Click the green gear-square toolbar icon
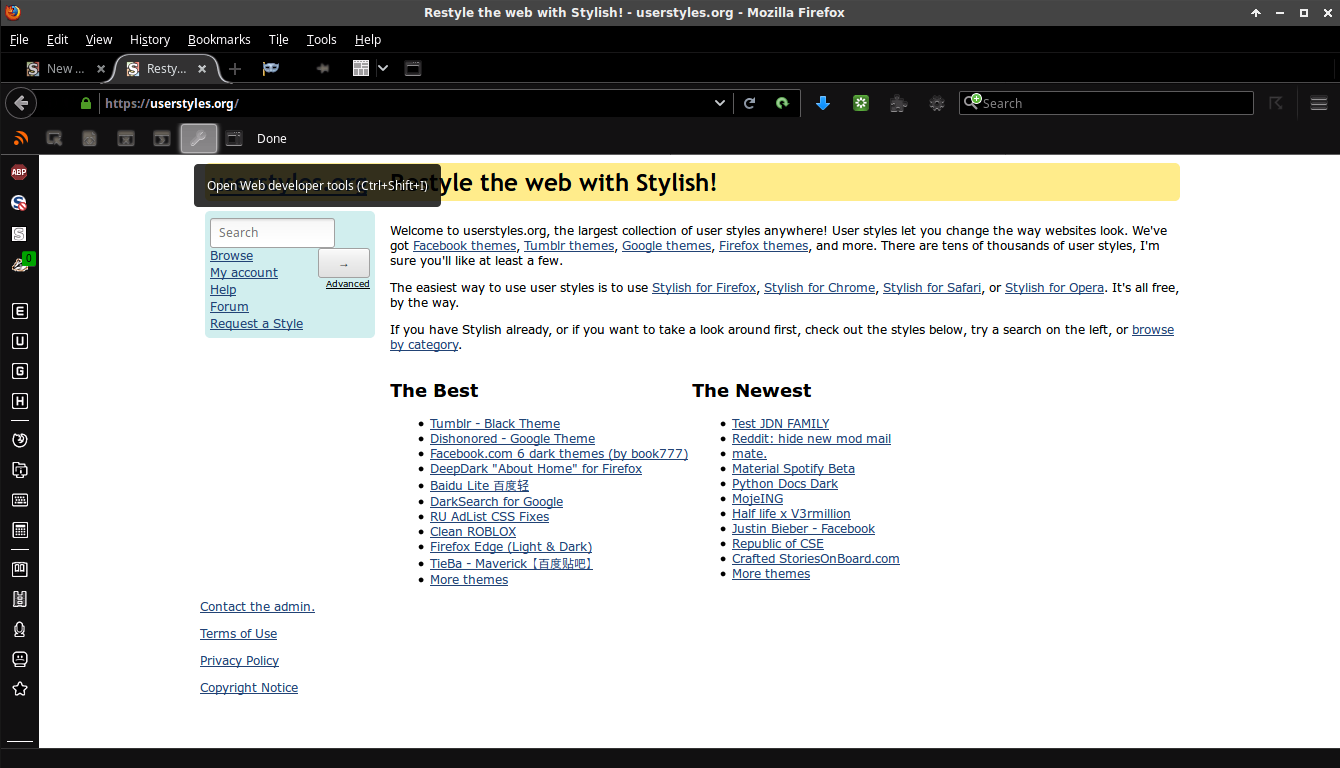The image size is (1340, 768). [x=861, y=103]
